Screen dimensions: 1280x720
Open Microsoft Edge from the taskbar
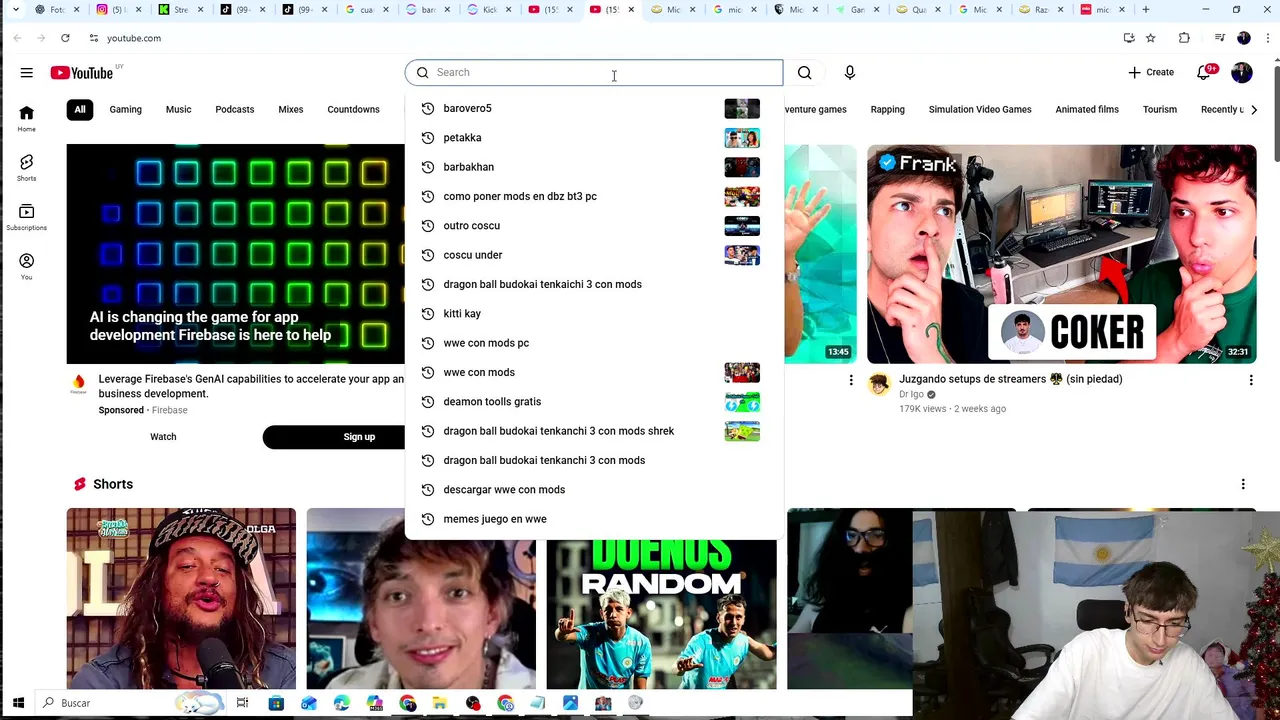click(x=342, y=703)
